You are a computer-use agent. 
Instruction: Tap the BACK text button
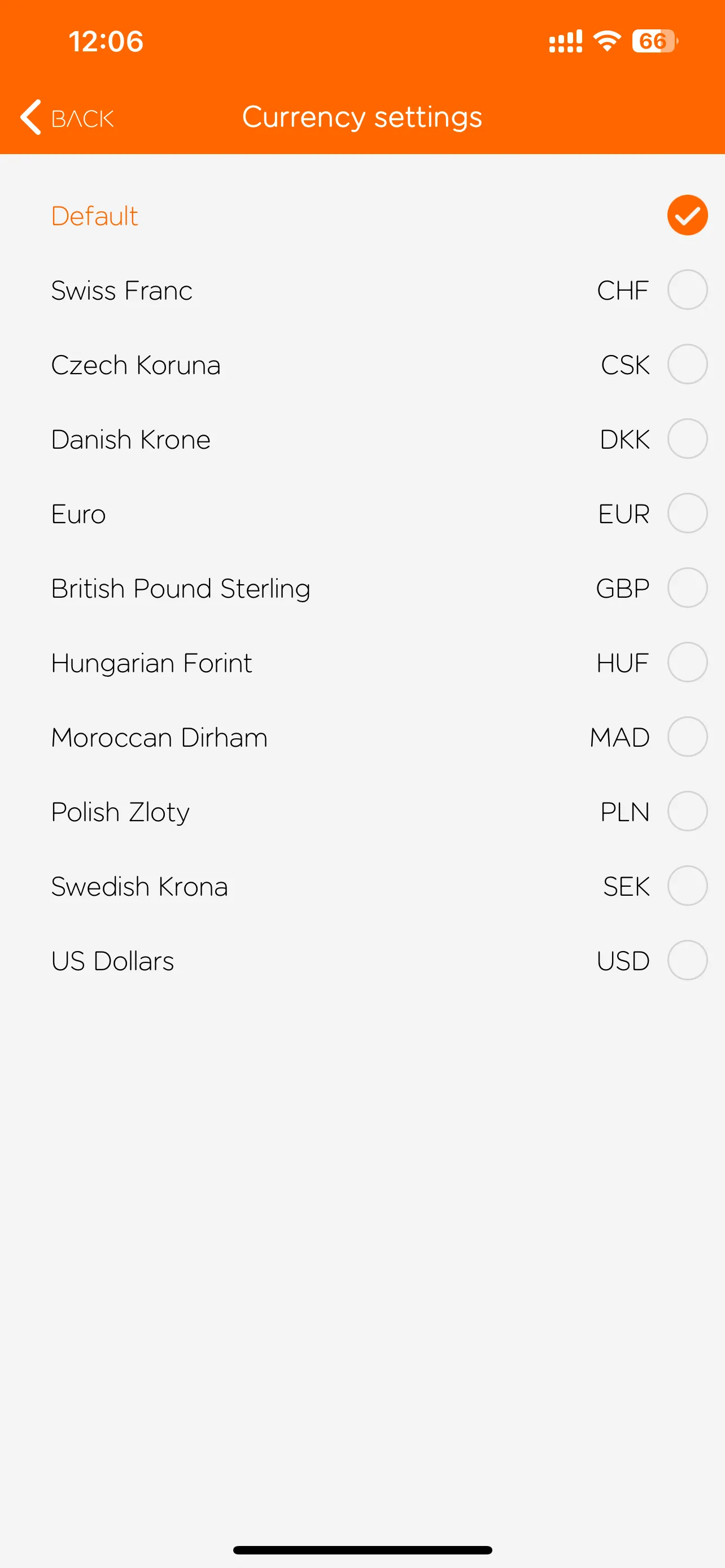tap(83, 119)
